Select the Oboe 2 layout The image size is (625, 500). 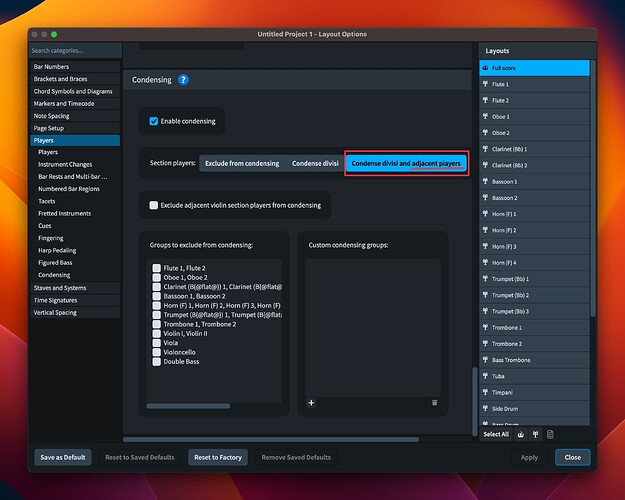(x=535, y=133)
